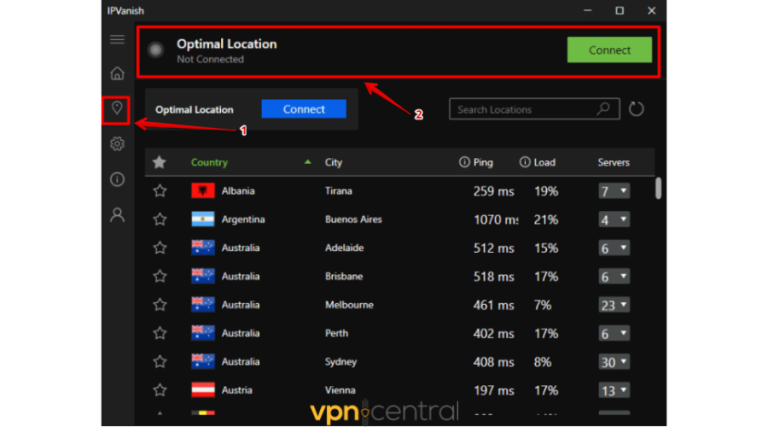Viewport: 768px width, 427px height.
Task: Click the connection status indicator circle
Action: click(156, 49)
